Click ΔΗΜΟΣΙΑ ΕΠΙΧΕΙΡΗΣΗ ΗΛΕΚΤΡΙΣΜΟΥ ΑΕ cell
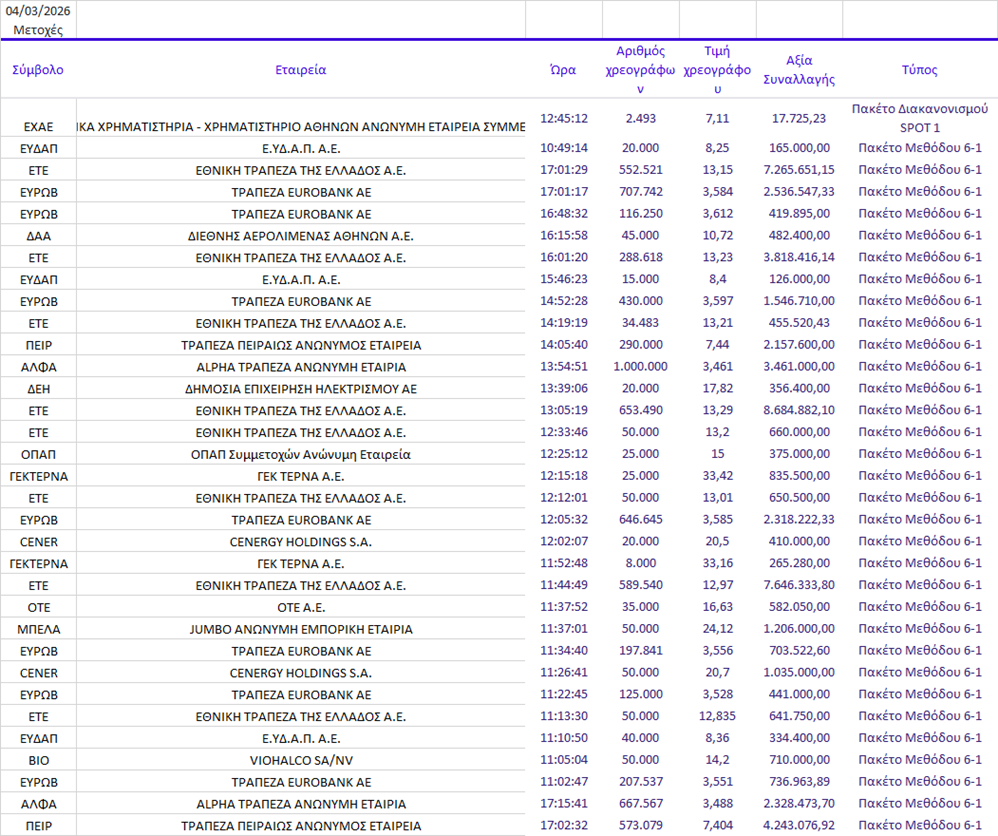998x836 pixels. [300, 388]
